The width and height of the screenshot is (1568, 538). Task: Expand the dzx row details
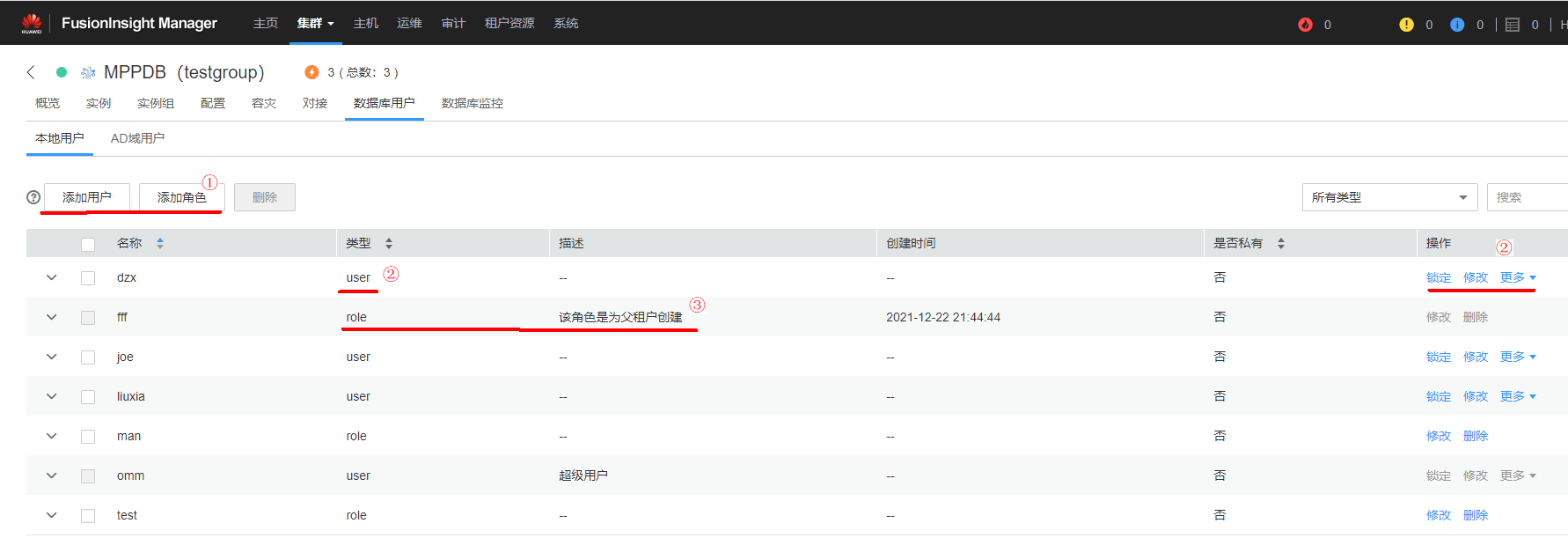[52, 277]
